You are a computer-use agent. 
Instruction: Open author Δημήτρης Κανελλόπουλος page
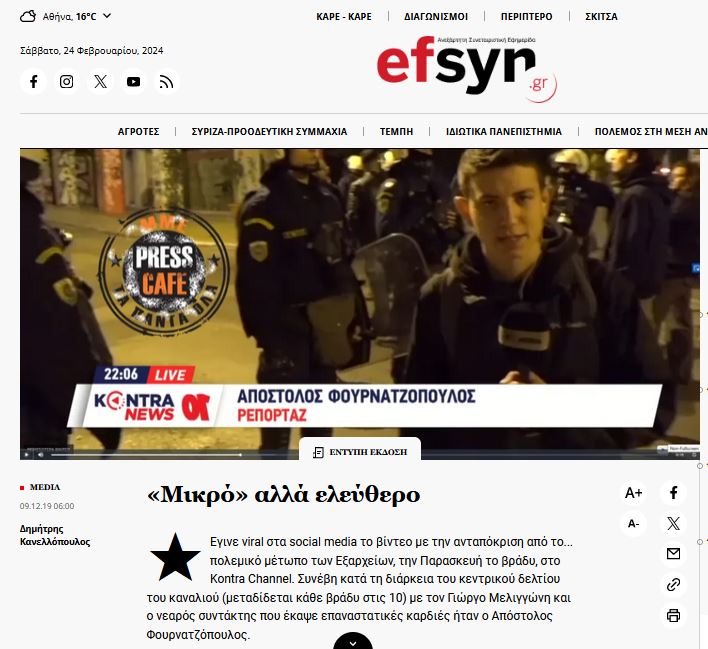pyautogui.click(x=55, y=535)
